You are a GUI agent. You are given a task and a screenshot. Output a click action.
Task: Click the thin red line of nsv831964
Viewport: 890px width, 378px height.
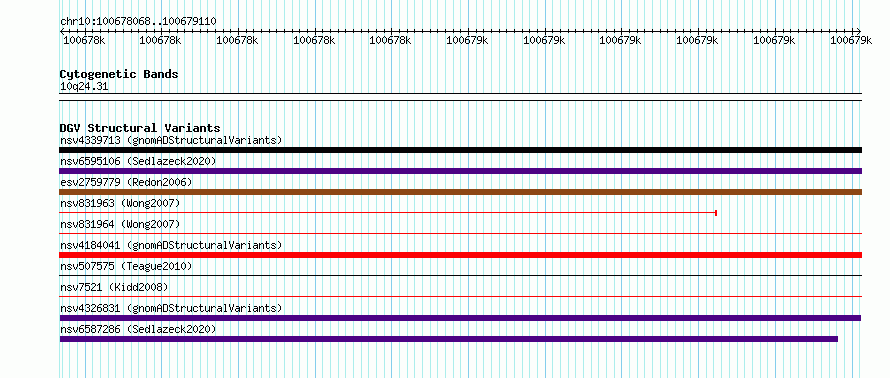[460, 233]
